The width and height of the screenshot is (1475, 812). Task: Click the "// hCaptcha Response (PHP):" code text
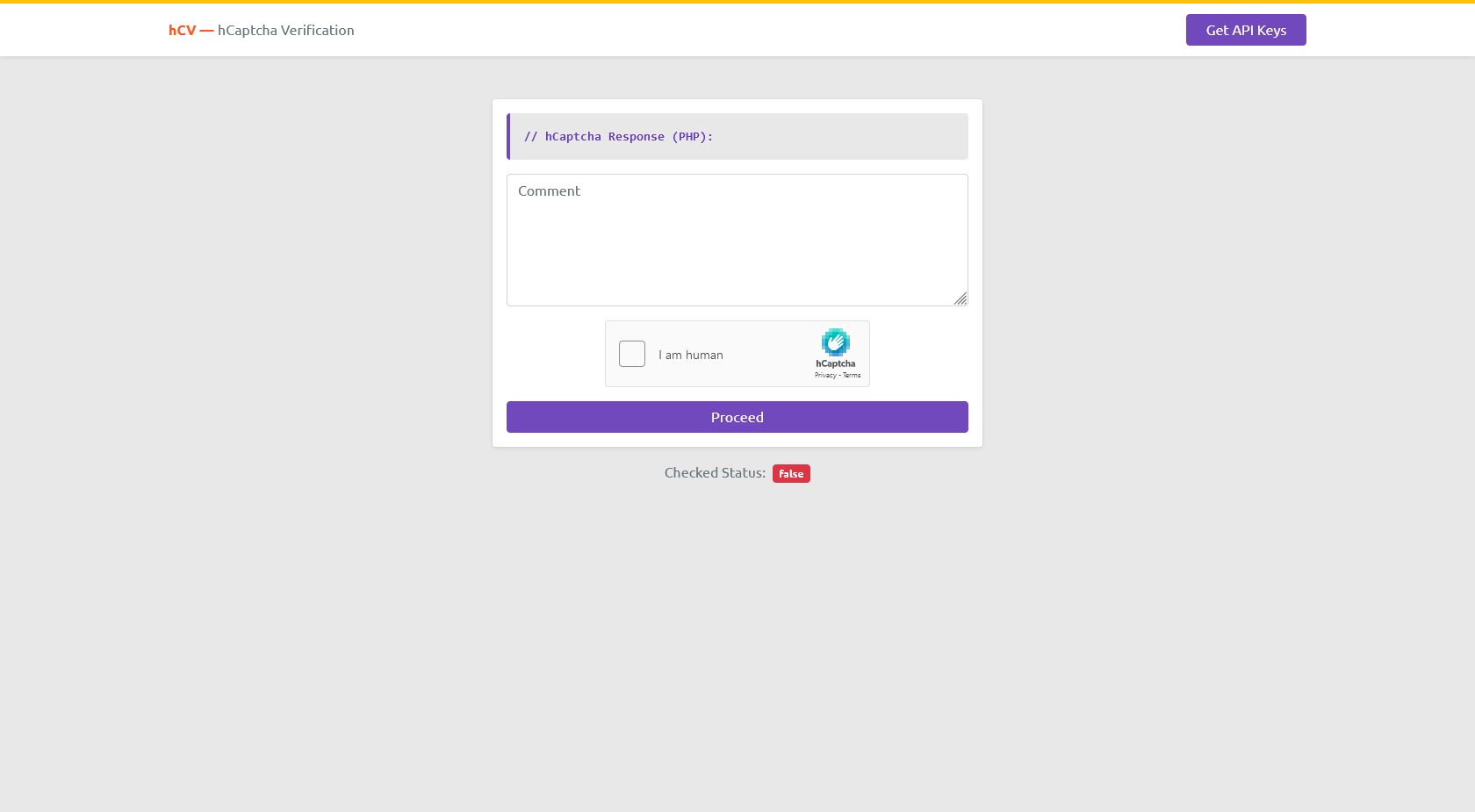coord(618,136)
